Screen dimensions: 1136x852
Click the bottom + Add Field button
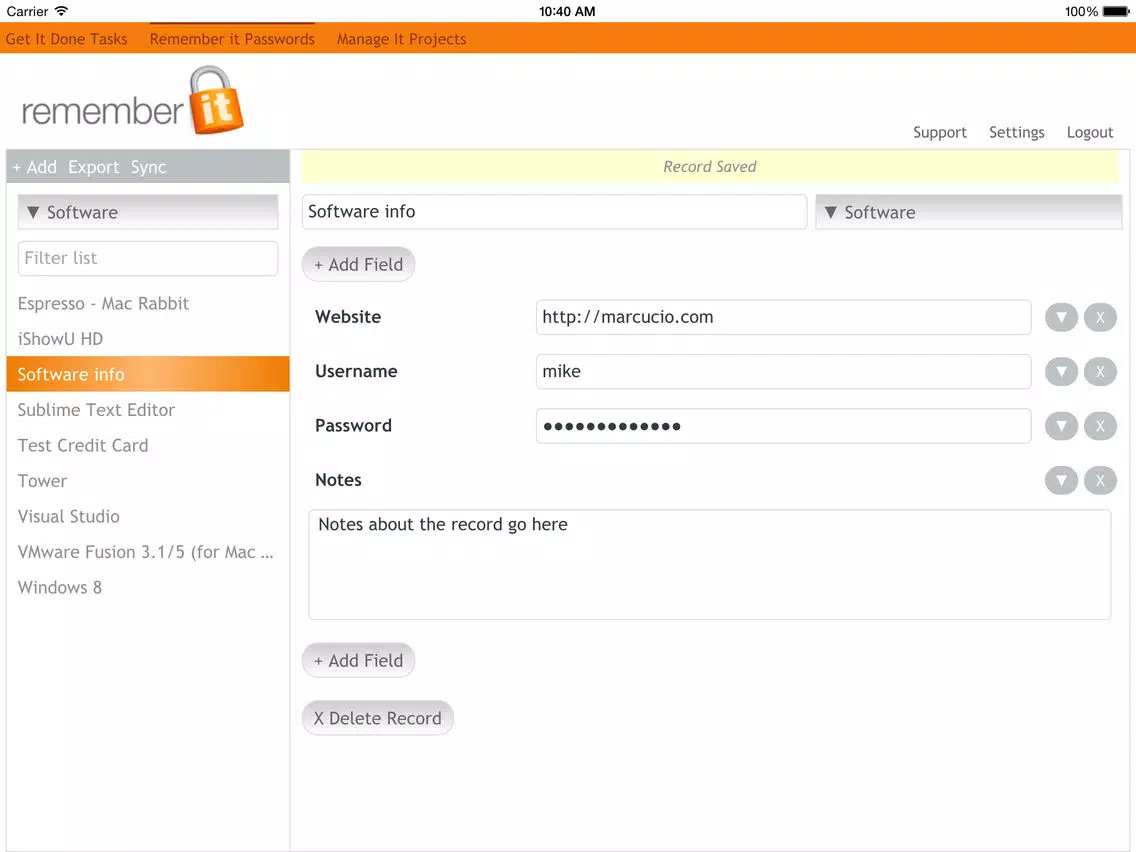point(358,661)
